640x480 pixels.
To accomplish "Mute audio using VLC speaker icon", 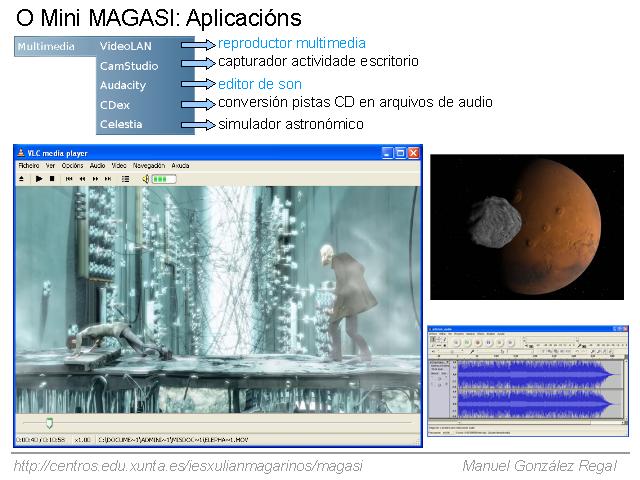I will [145, 178].
